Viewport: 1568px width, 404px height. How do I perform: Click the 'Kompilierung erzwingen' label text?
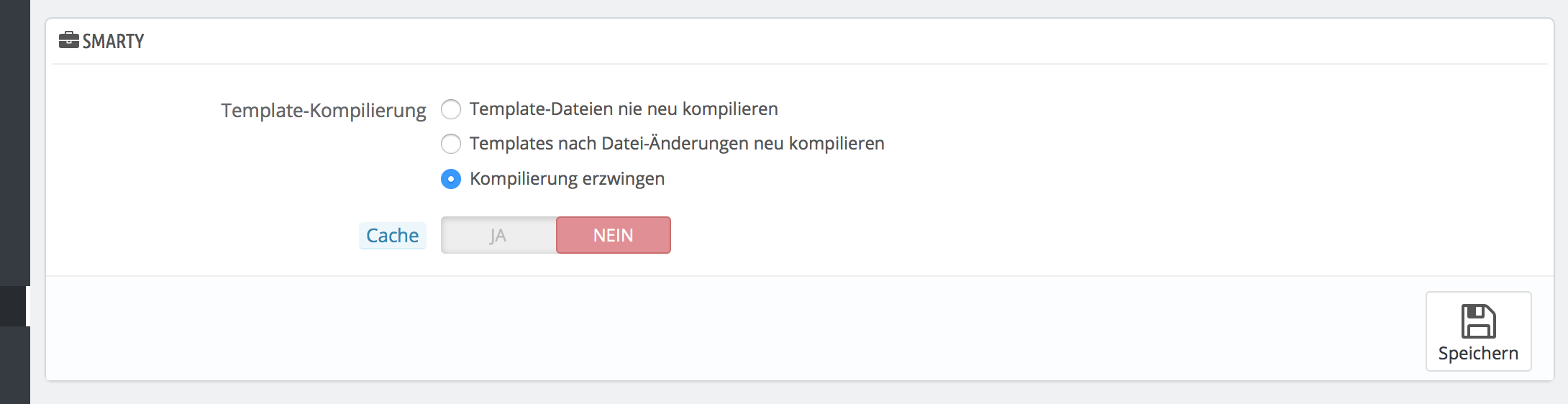click(567, 179)
